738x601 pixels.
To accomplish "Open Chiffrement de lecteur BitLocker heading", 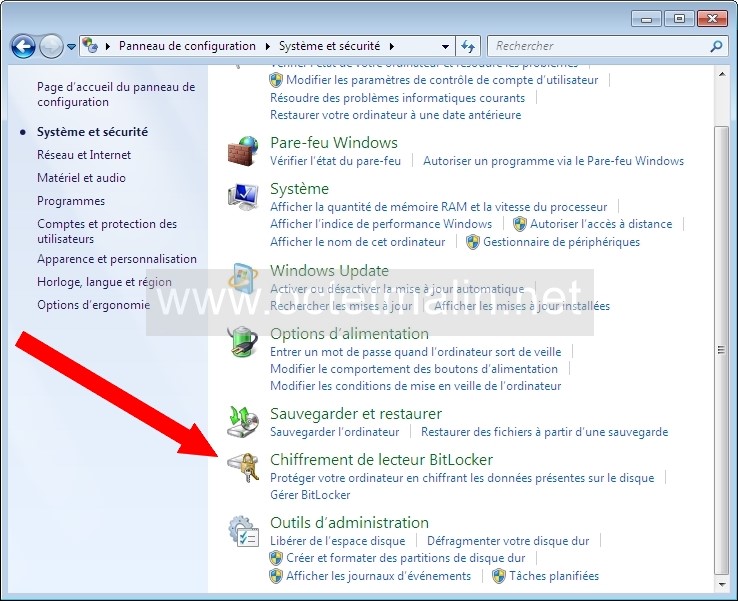I will click(x=381, y=460).
